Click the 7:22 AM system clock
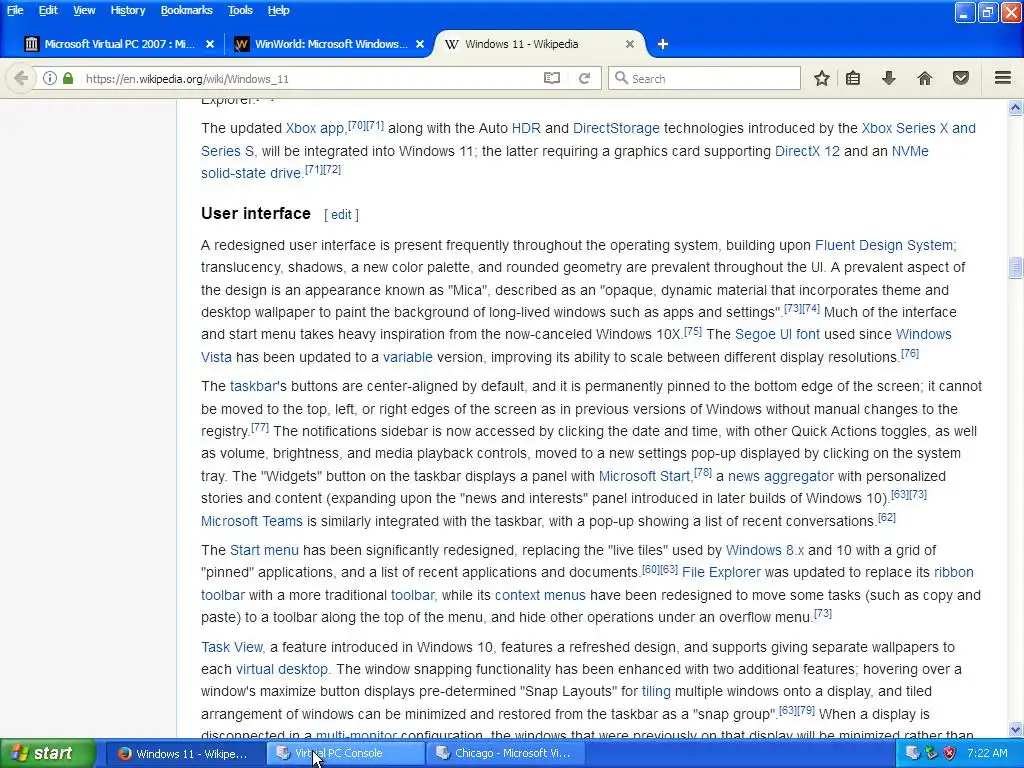 point(987,754)
